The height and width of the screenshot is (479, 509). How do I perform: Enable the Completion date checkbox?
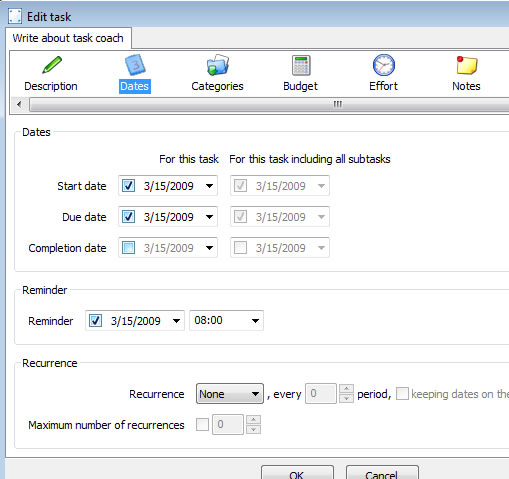pyautogui.click(x=128, y=248)
